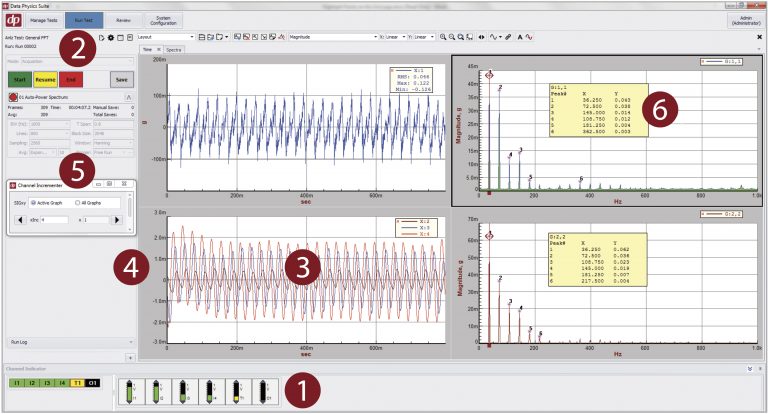Open the Spectra graph tab
Viewport: 768px width, 414px height.
pos(174,48)
